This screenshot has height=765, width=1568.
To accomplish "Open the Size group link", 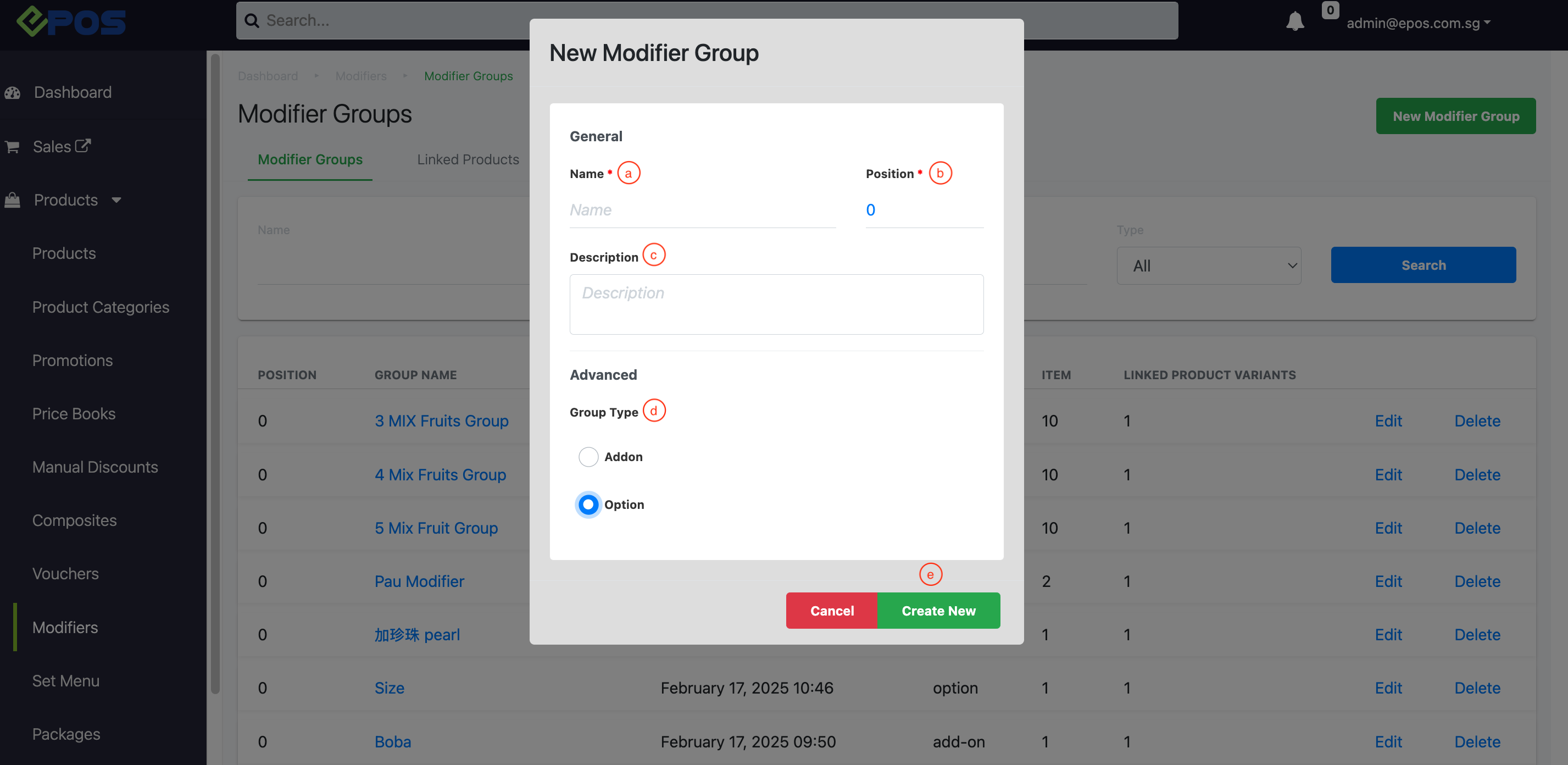I will (x=389, y=688).
